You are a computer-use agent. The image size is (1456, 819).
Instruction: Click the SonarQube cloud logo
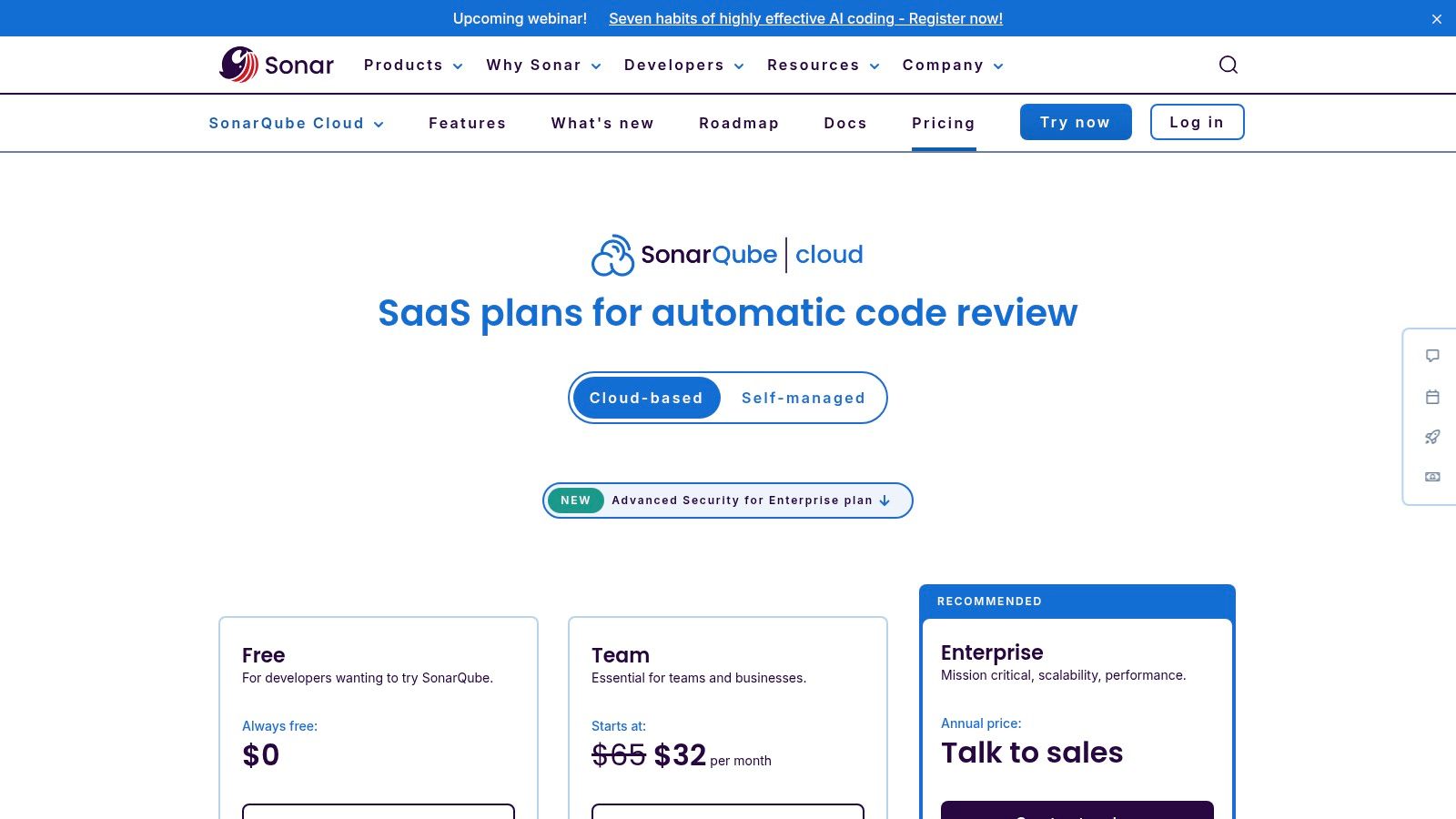[727, 255]
